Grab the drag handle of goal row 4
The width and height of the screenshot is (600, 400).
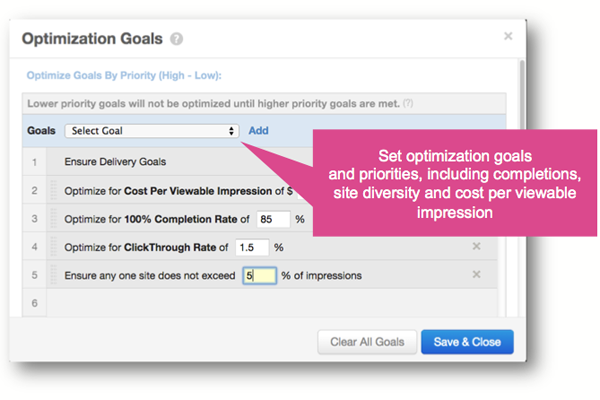pos(55,247)
